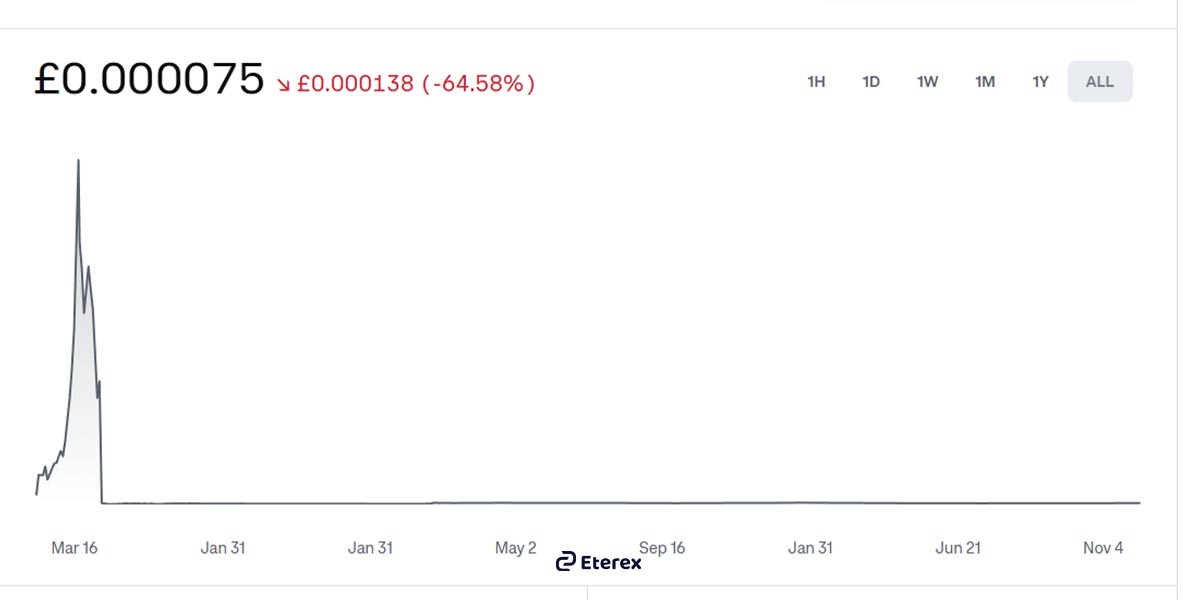Show the 1M price history
The image size is (1200, 600).
tap(985, 82)
